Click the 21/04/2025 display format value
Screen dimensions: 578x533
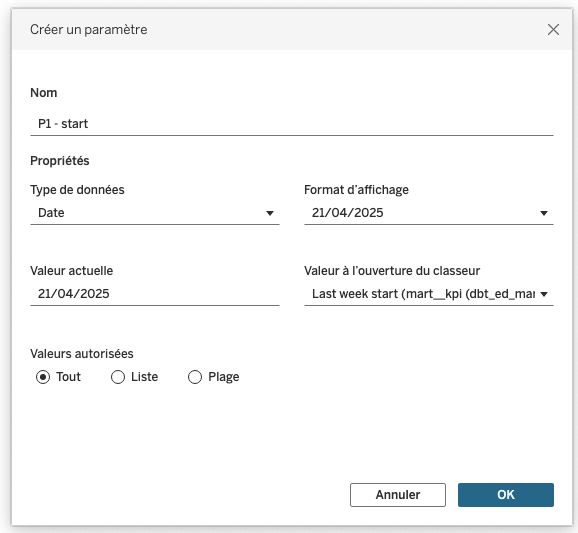[x=348, y=213]
